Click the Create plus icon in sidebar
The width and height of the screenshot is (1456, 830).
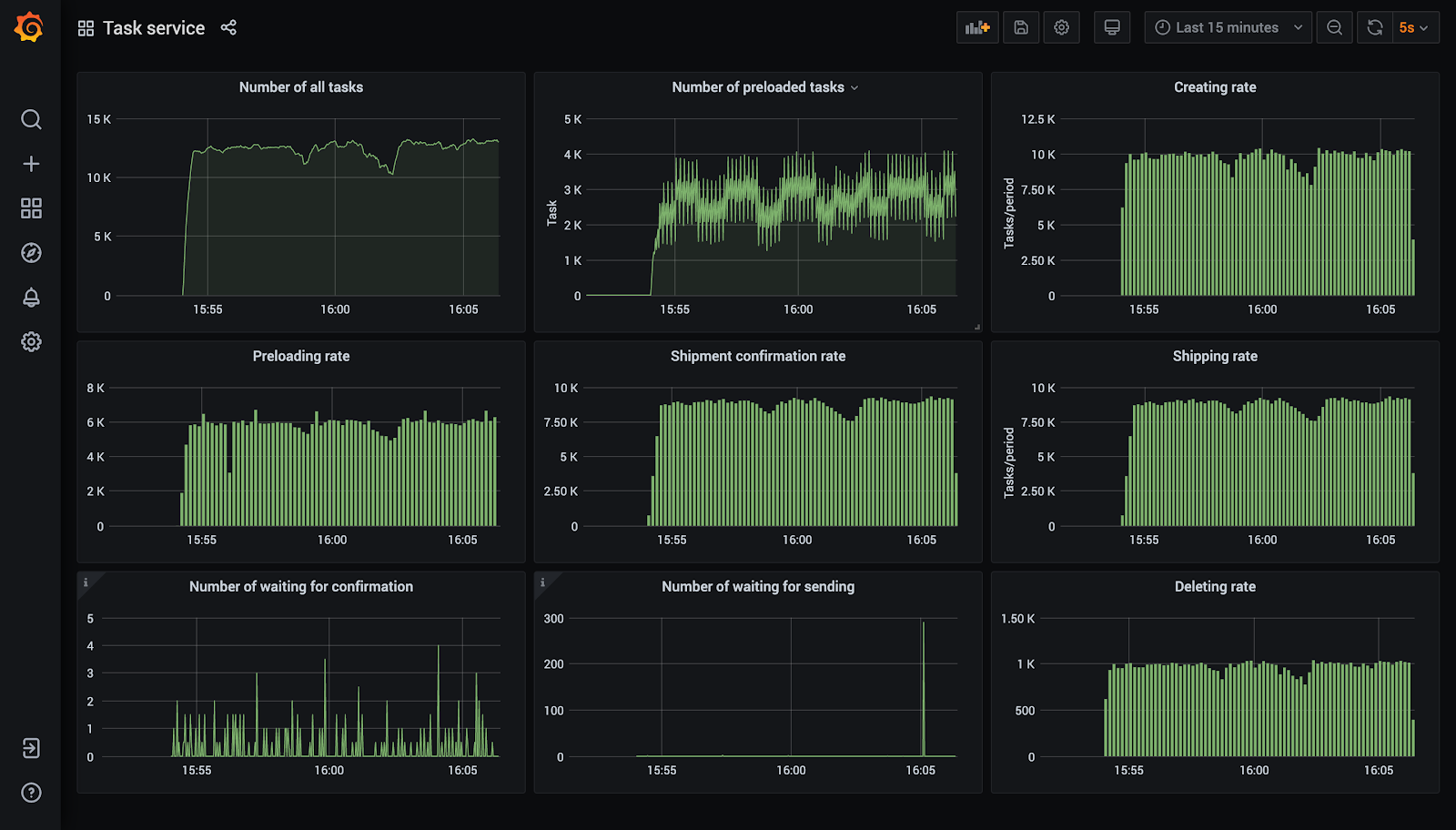[31, 164]
